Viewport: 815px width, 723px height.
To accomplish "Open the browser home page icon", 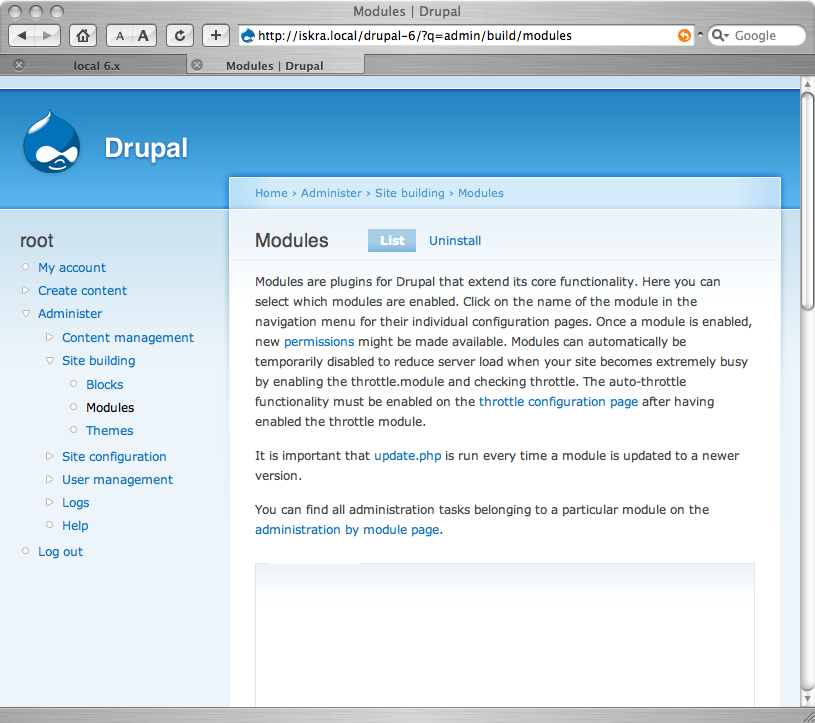I will 83,35.
